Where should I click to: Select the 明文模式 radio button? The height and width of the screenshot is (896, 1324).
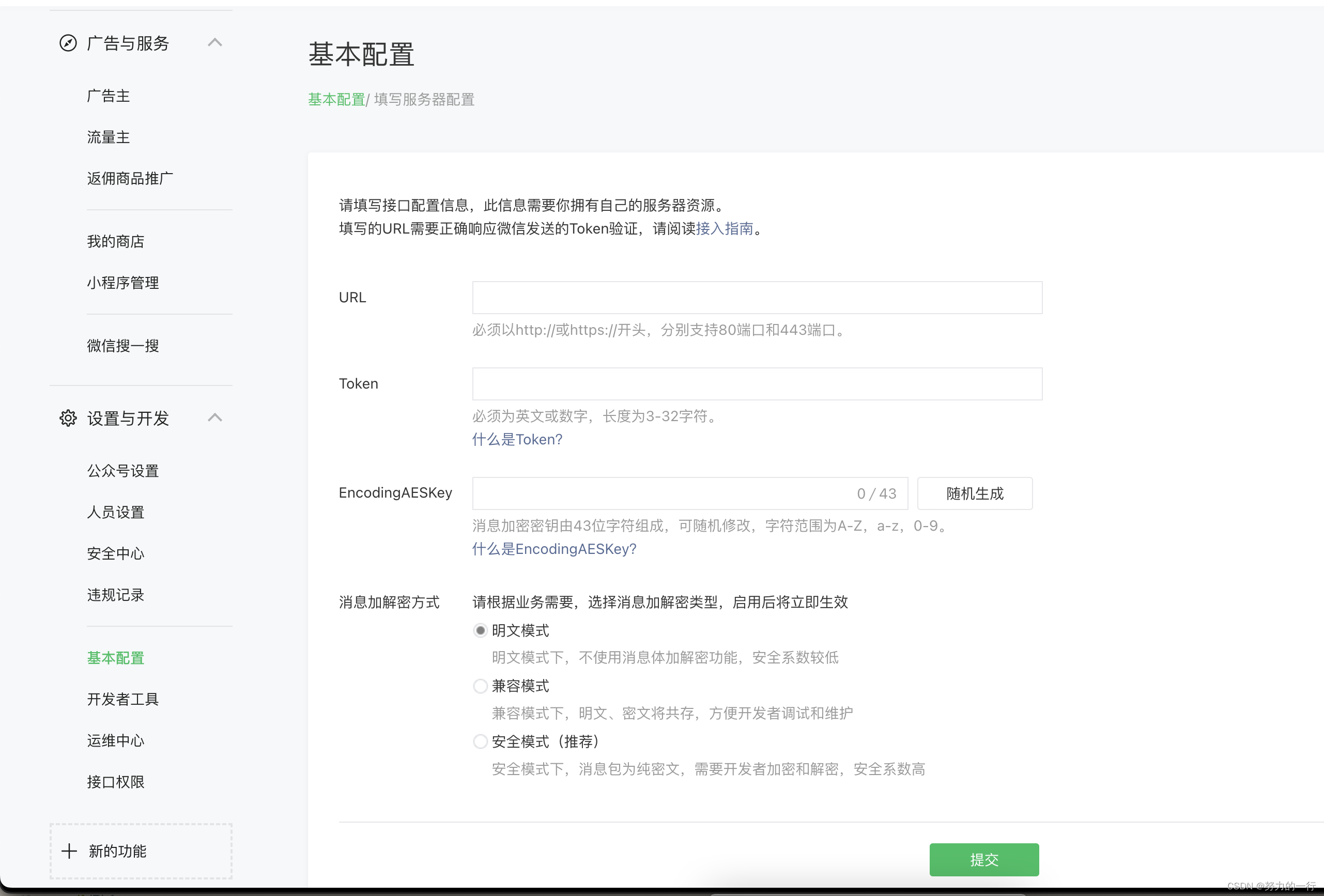click(x=480, y=630)
